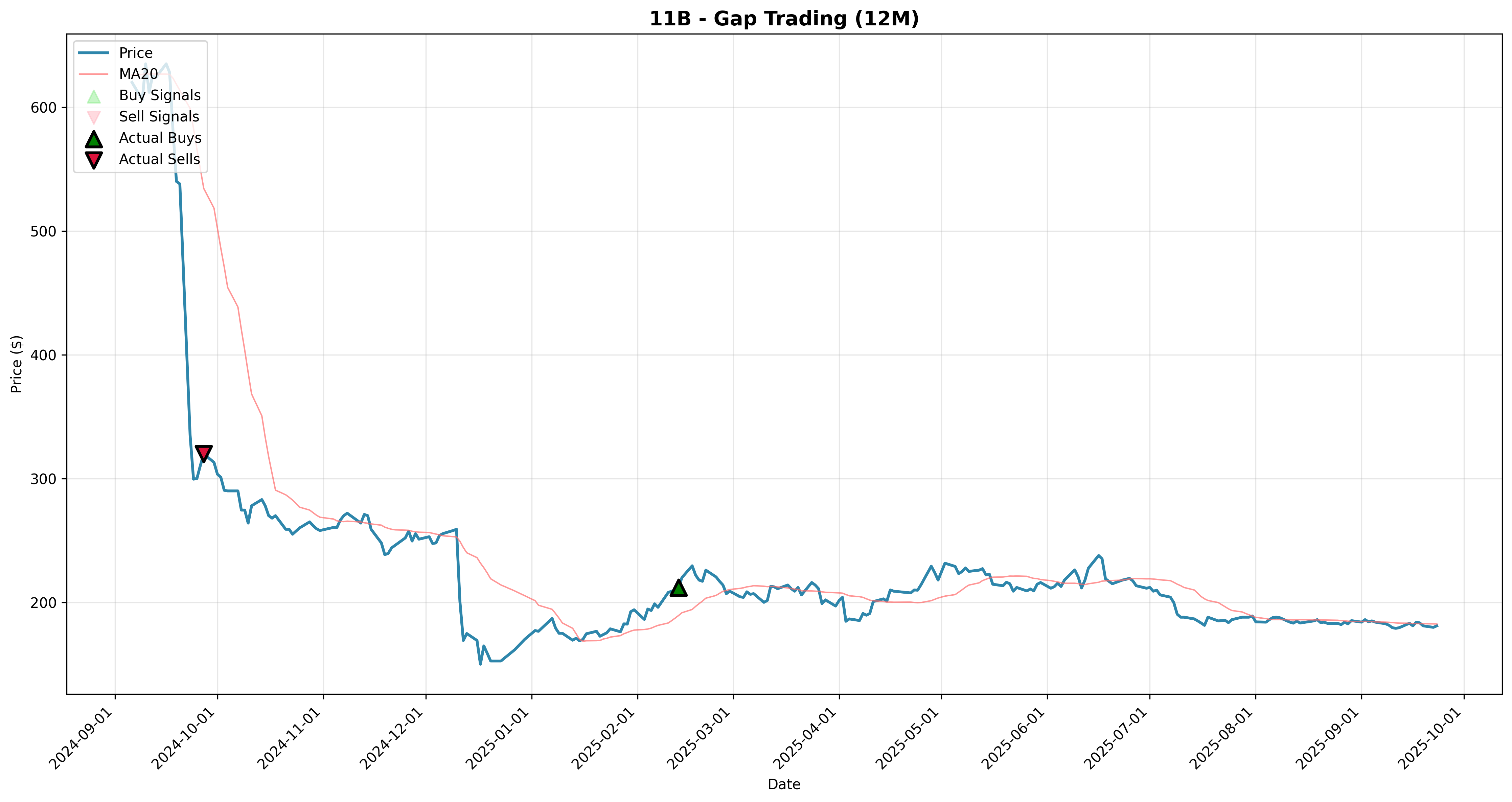Click the red Actual Sells marker on chart

pos(203,453)
